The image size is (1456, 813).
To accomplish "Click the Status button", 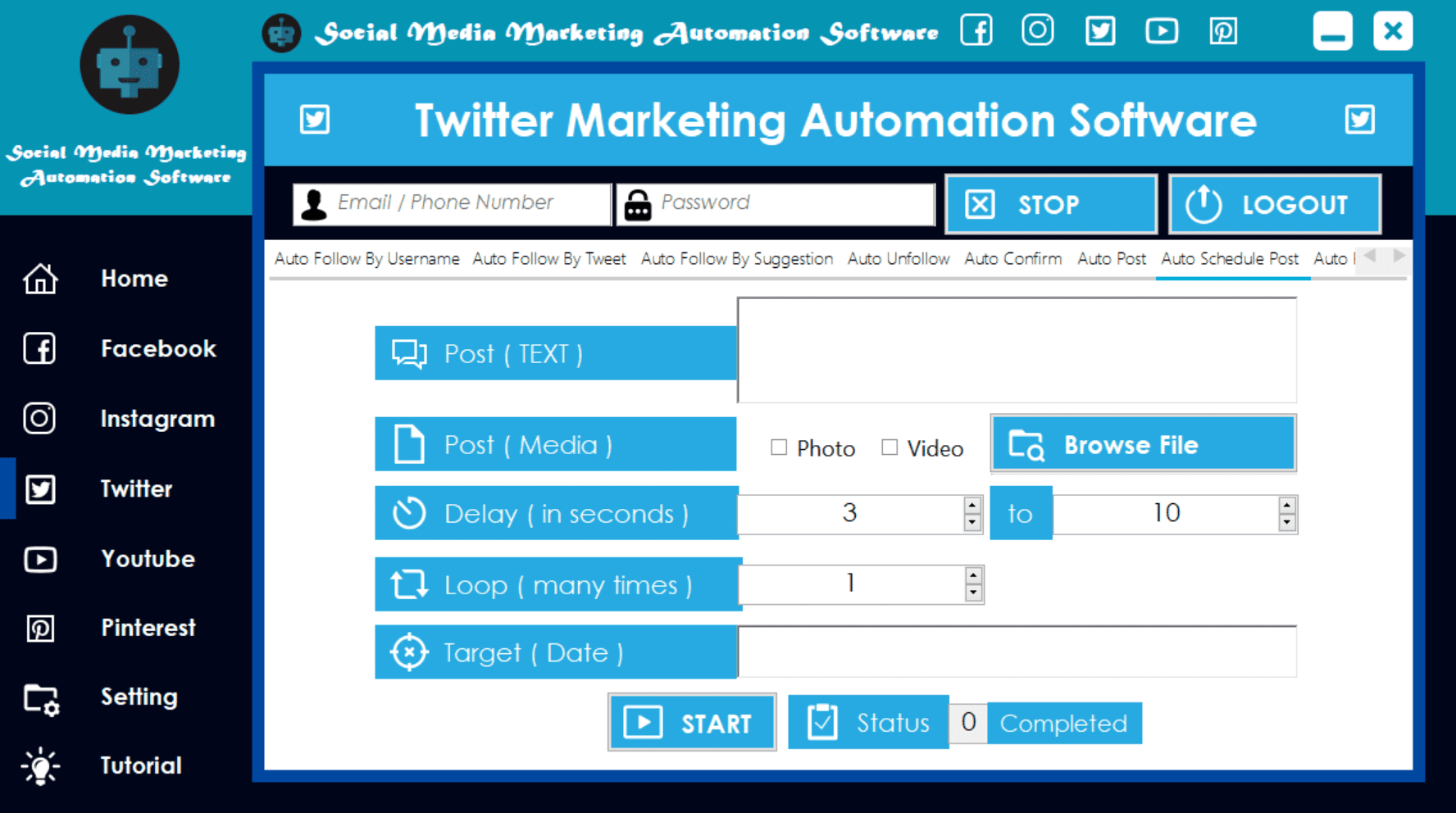I will coord(869,722).
